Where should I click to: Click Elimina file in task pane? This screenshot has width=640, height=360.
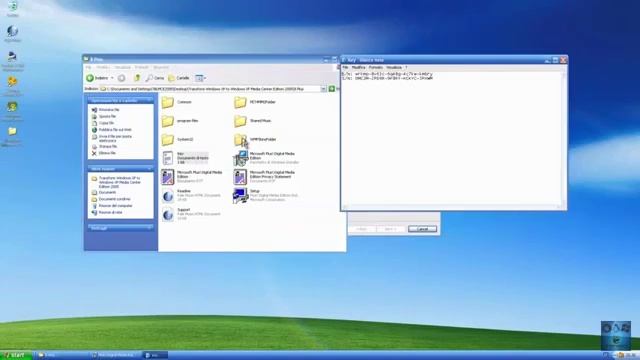(107, 153)
